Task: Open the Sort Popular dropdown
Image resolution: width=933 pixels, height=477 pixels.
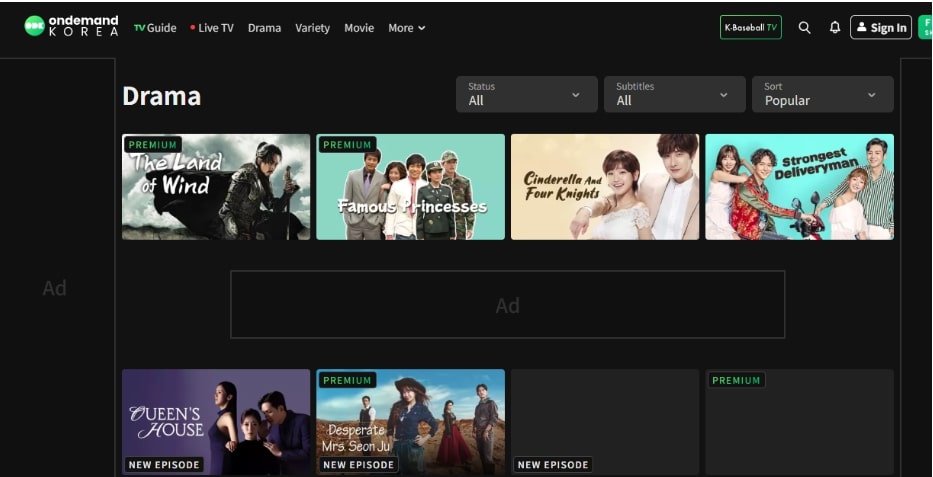Action: pyautogui.click(x=823, y=94)
